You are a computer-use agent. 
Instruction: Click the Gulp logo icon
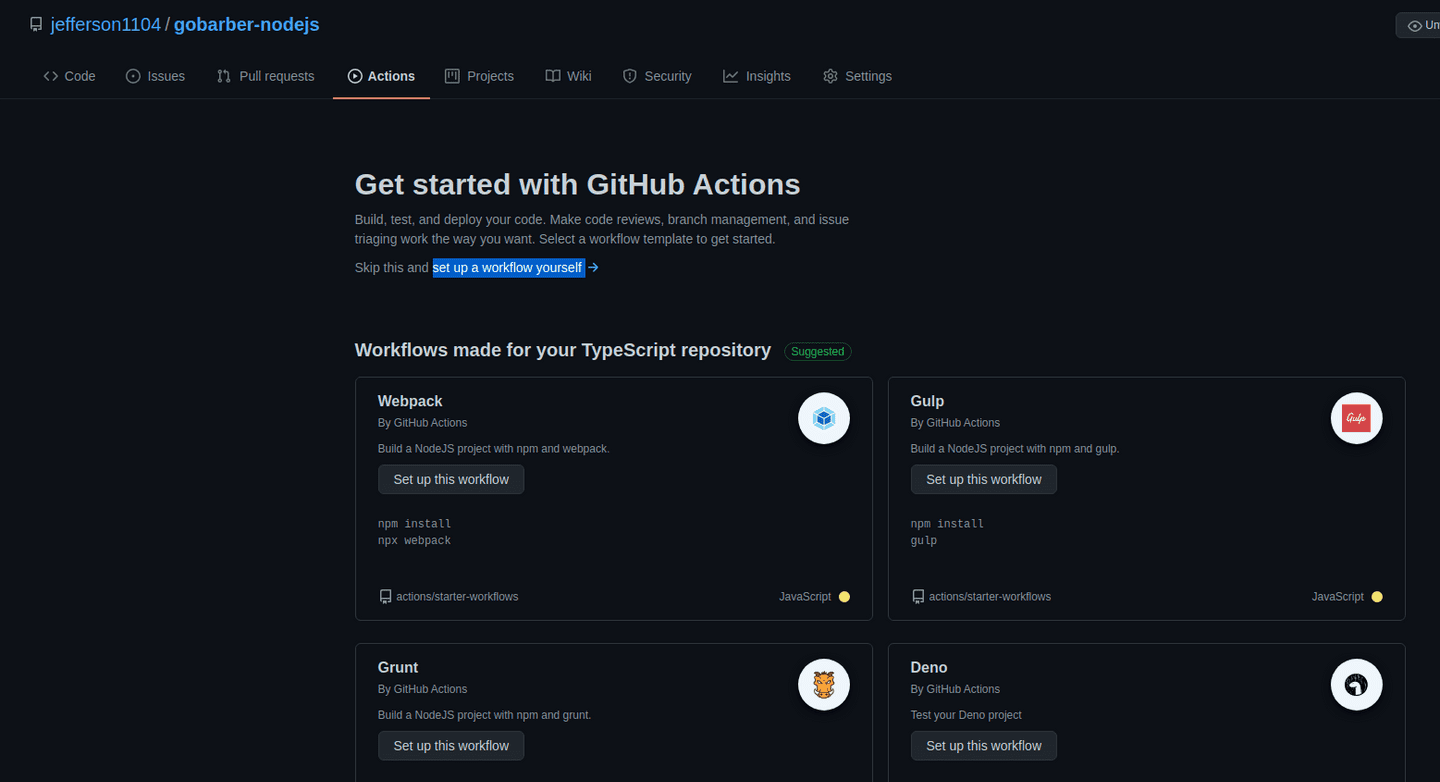point(1357,418)
